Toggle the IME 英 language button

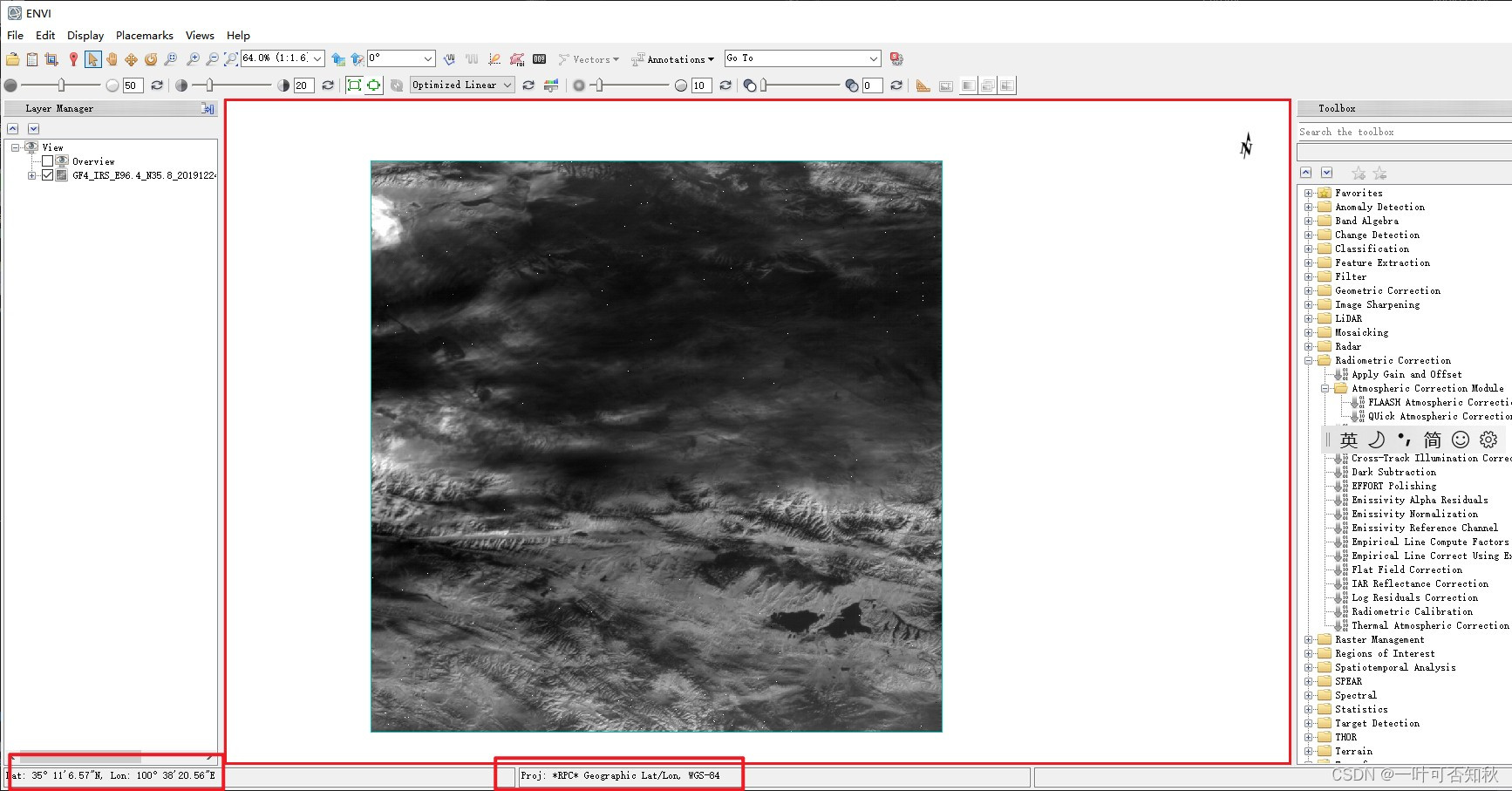click(1349, 440)
